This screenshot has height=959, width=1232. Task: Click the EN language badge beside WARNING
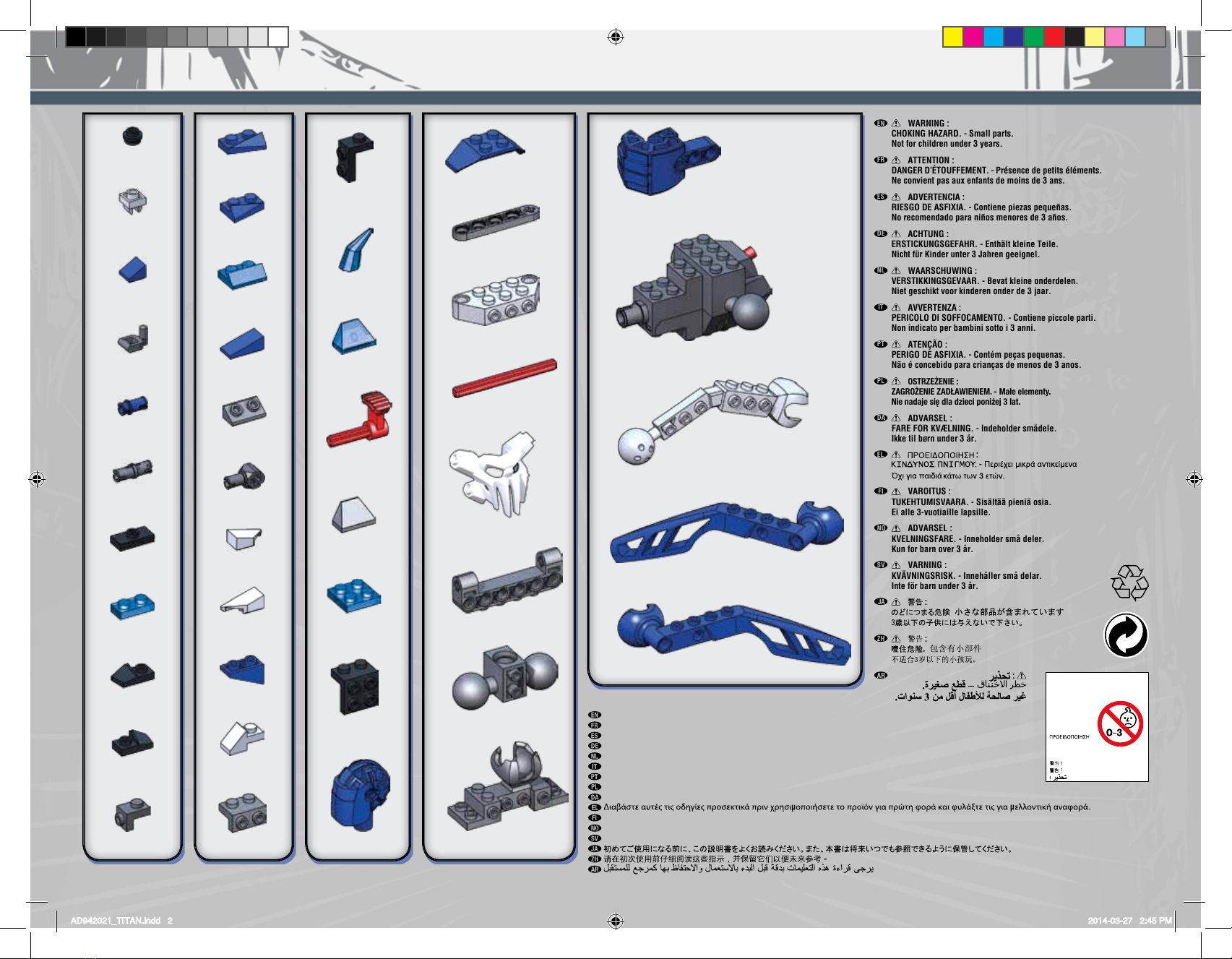[880, 124]
